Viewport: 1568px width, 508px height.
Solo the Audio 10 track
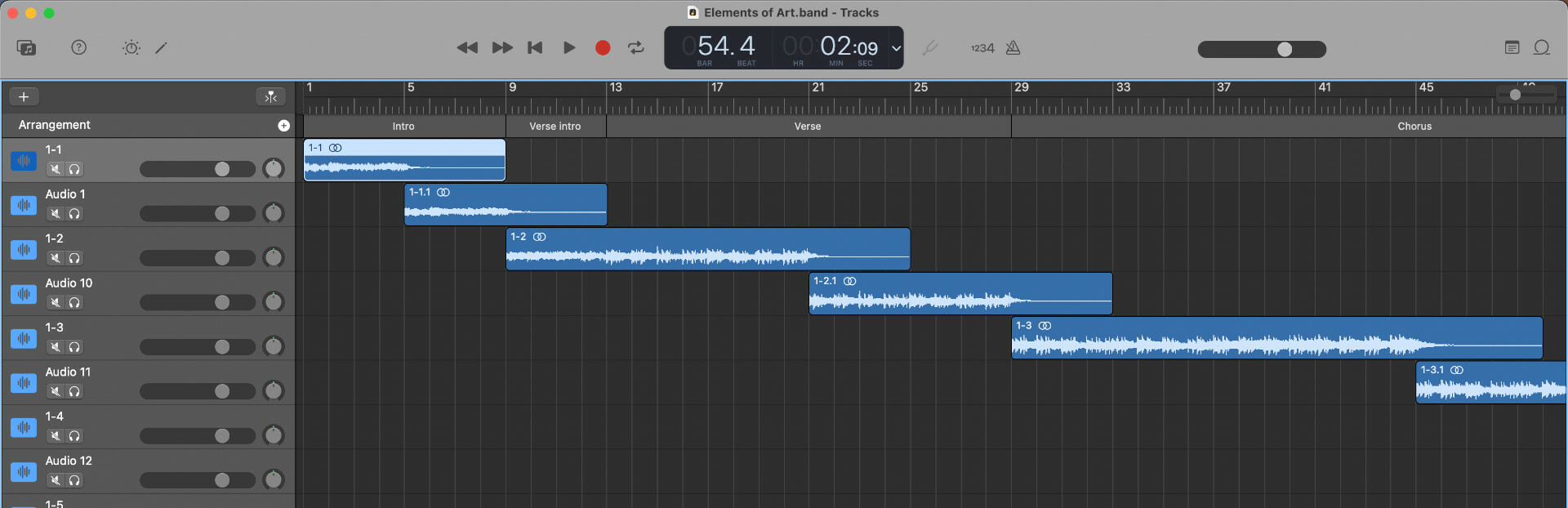coord(74,303)
